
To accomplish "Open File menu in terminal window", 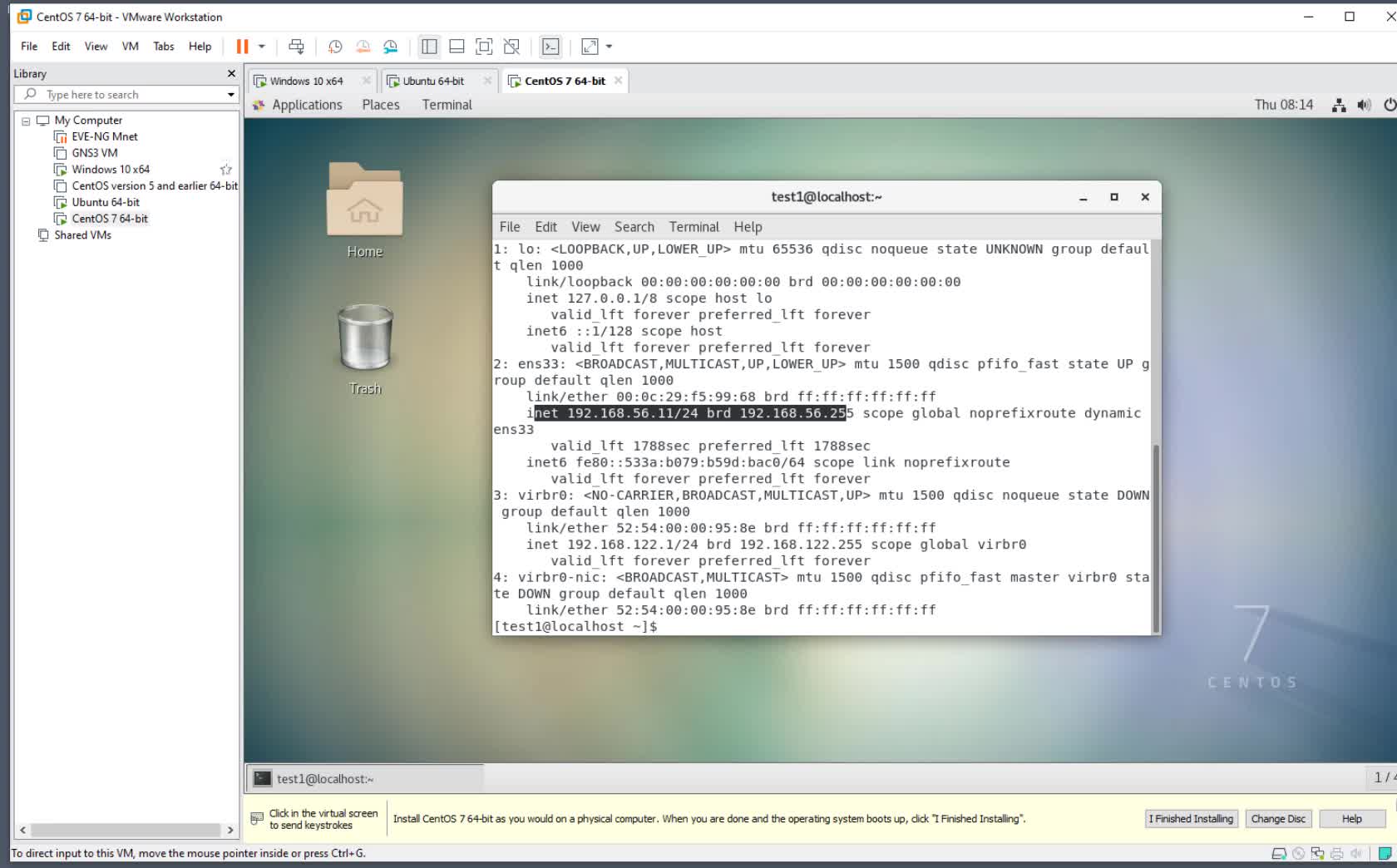I will coord(510,227).
